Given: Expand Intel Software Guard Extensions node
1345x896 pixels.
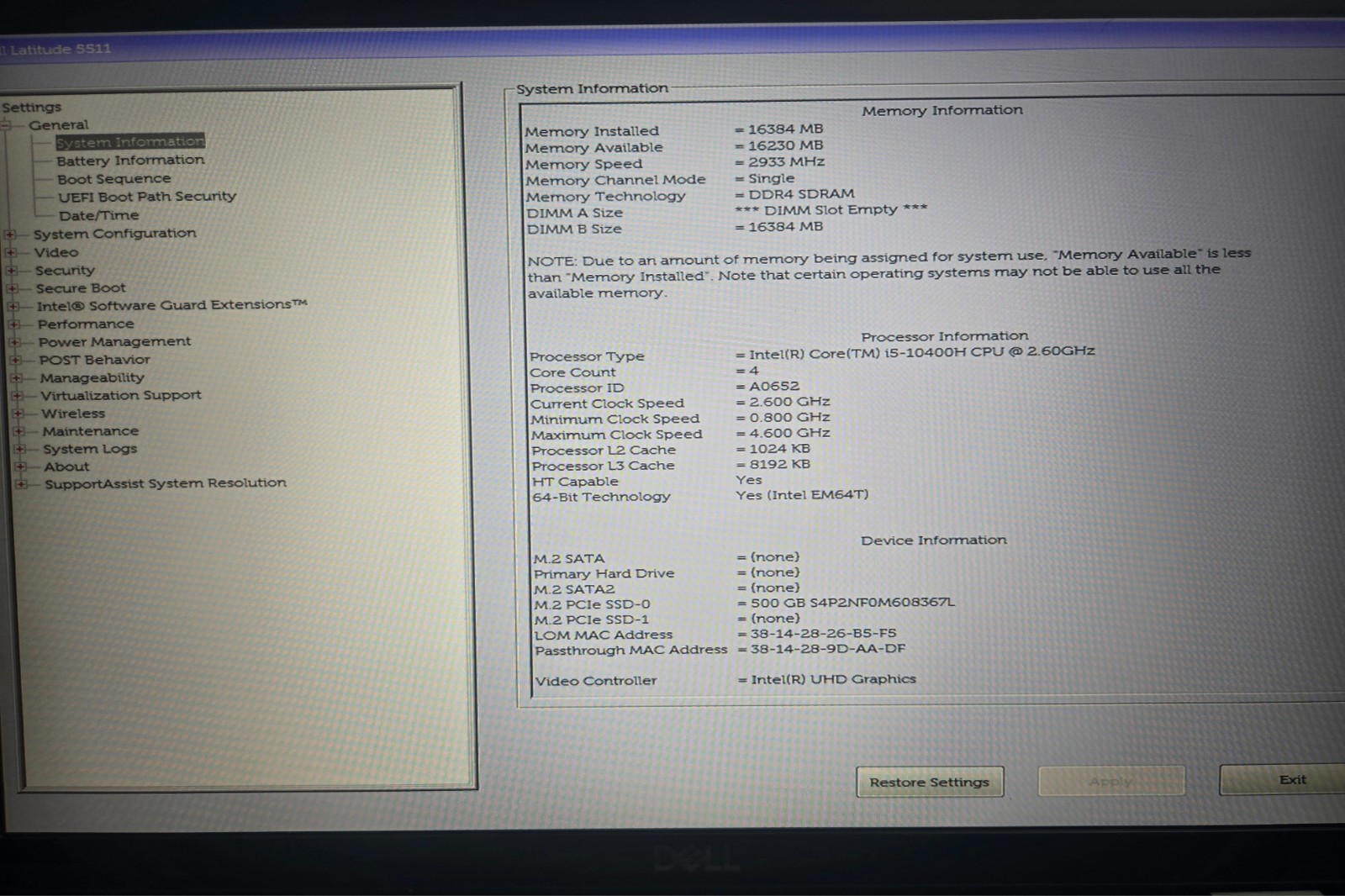Looking at the screenshot, I should point(13,306).
